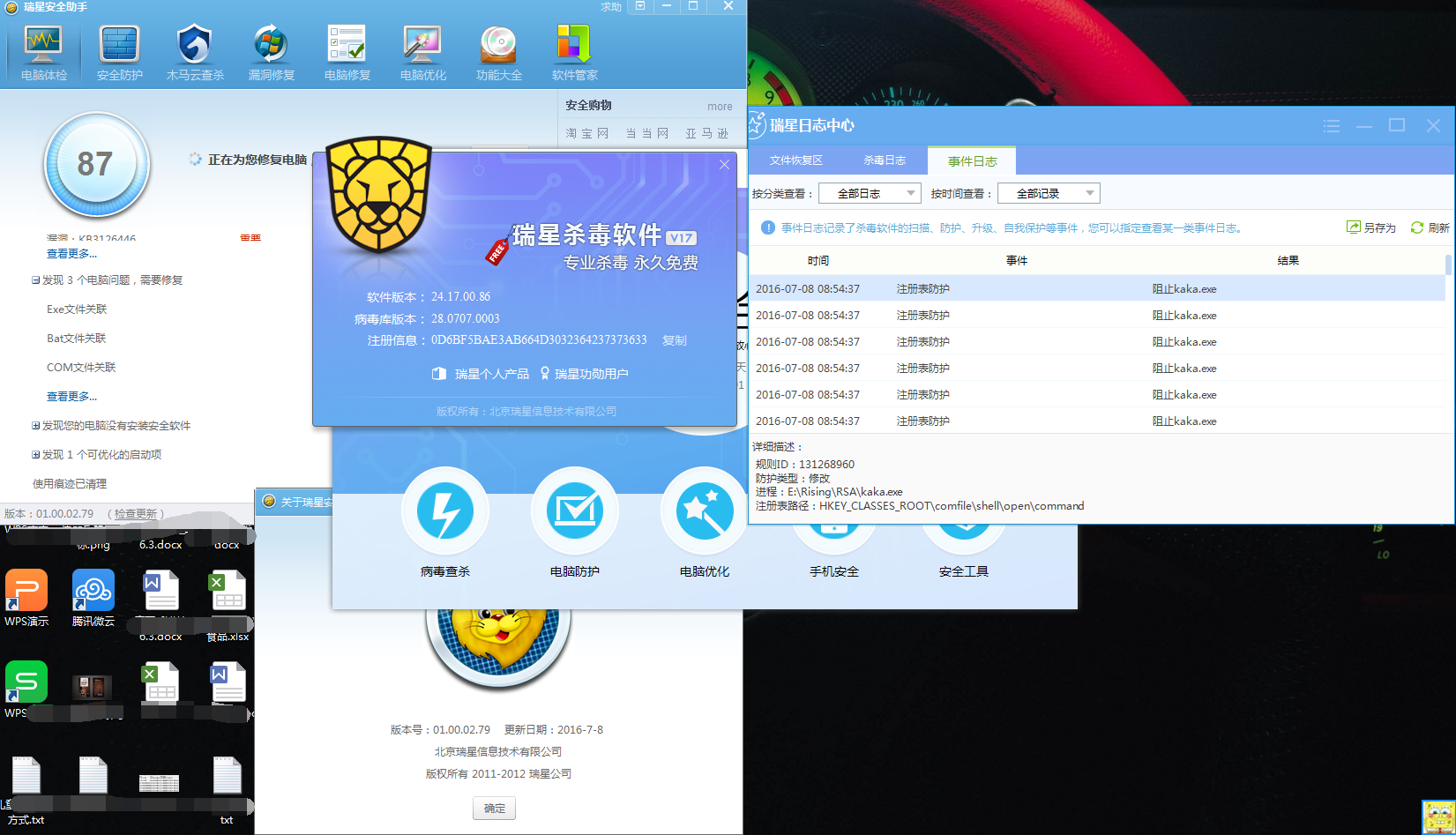Sort the log by 事件 column header
Screen dimensions: 1456x835
pyautogui.click(x=1017, y=261)
